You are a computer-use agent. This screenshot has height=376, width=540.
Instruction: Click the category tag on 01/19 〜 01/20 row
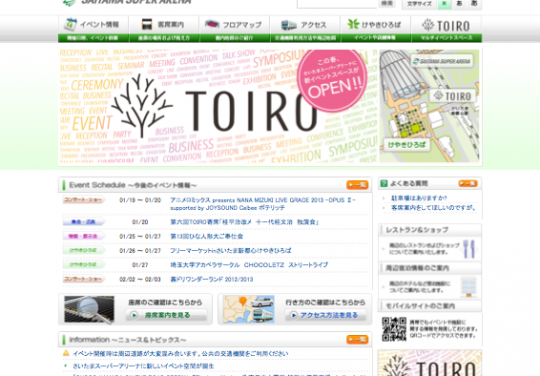[83, 200]
